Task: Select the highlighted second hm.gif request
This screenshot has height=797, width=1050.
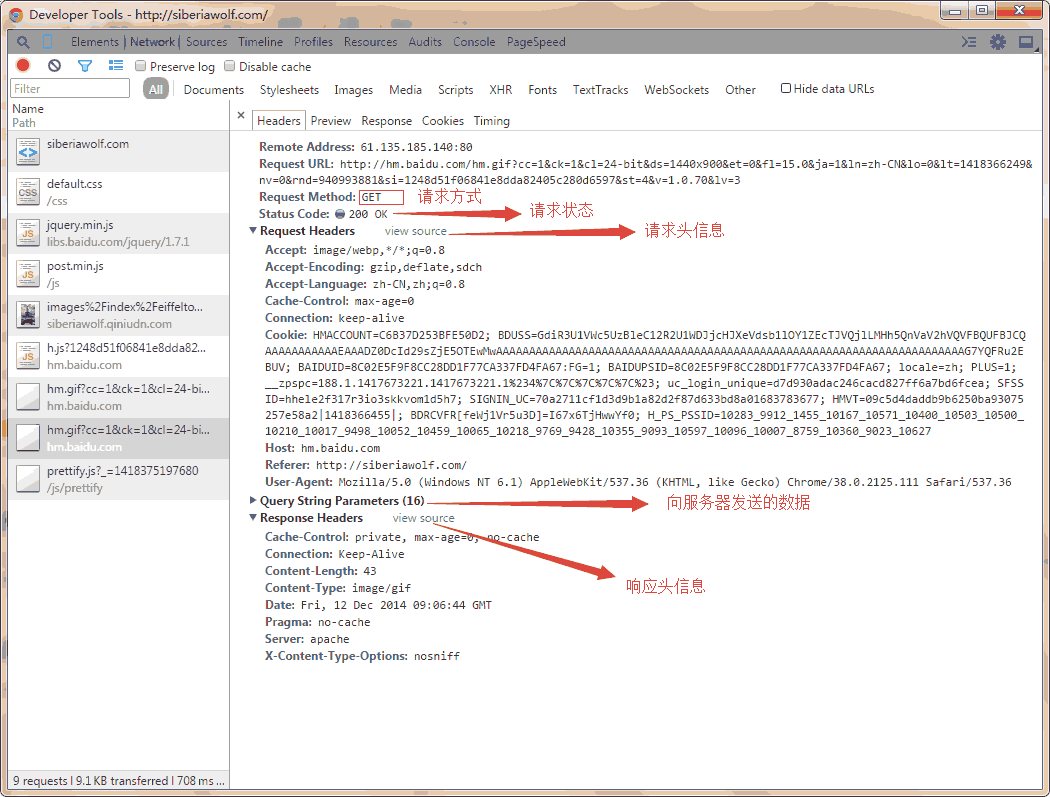Action: (119, 438)
